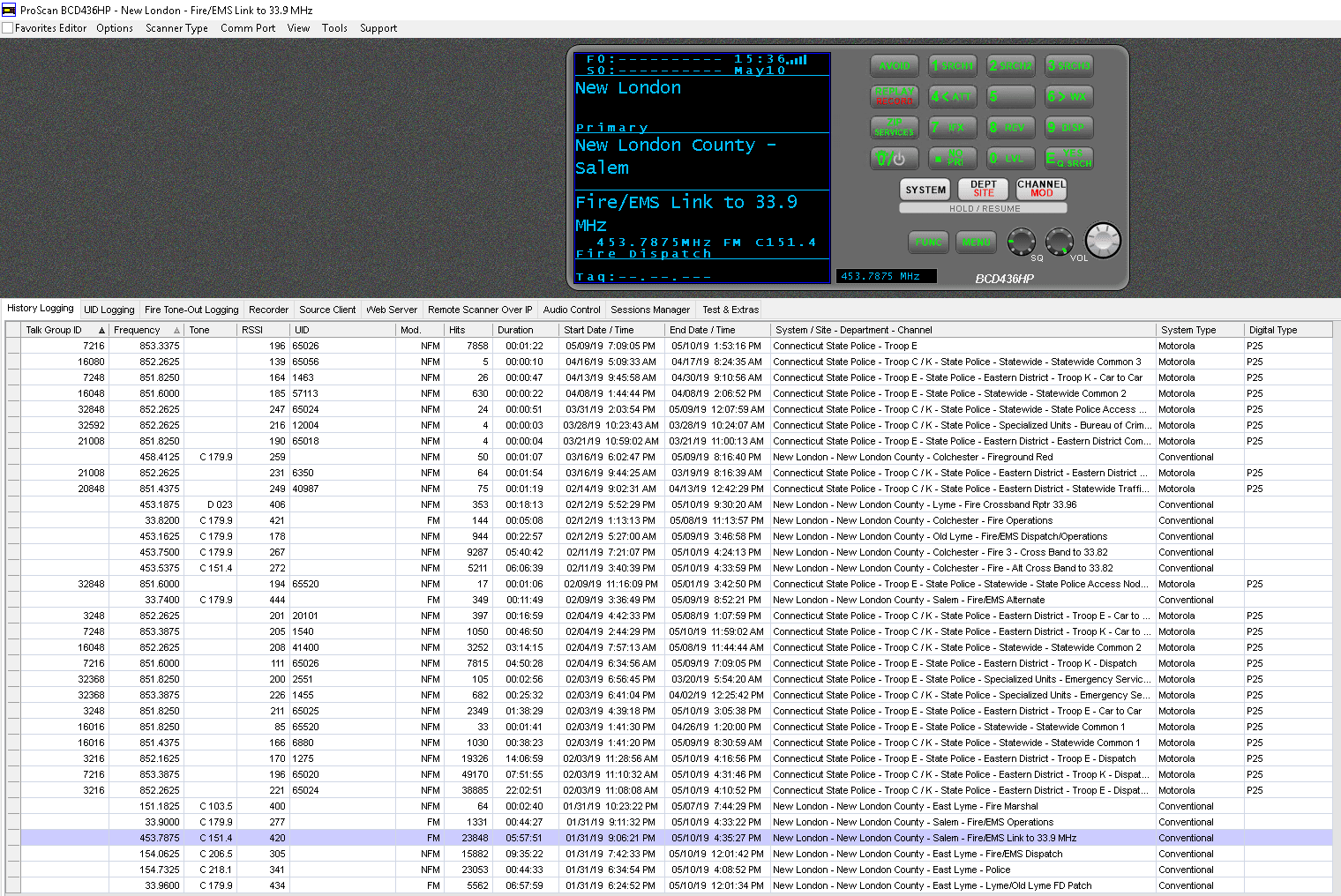1341x896 pixels.
Task: Click the DEPT SITE button
Action: 984,190
